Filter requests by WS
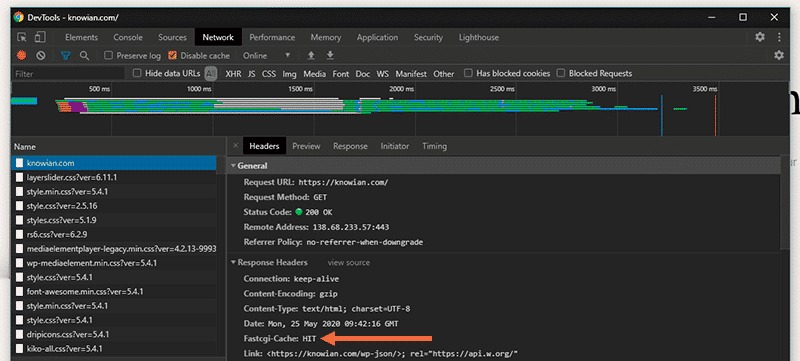Image resolution: width=800 pixels, height=361 pixels. click(383, 74)
